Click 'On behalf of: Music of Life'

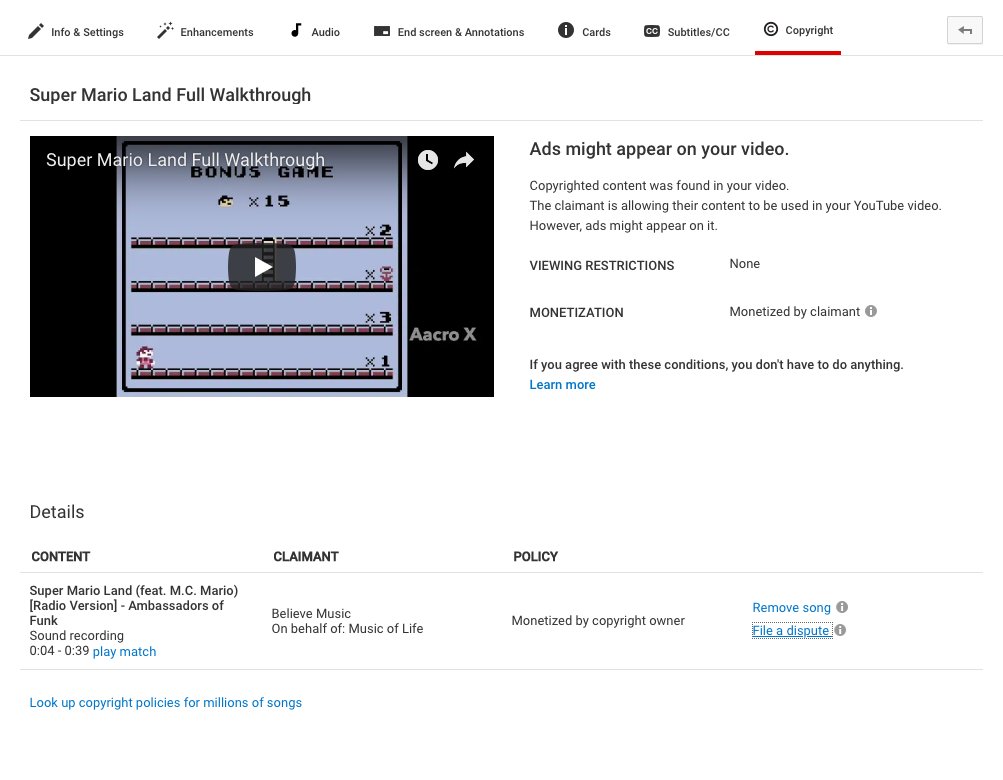347,629
